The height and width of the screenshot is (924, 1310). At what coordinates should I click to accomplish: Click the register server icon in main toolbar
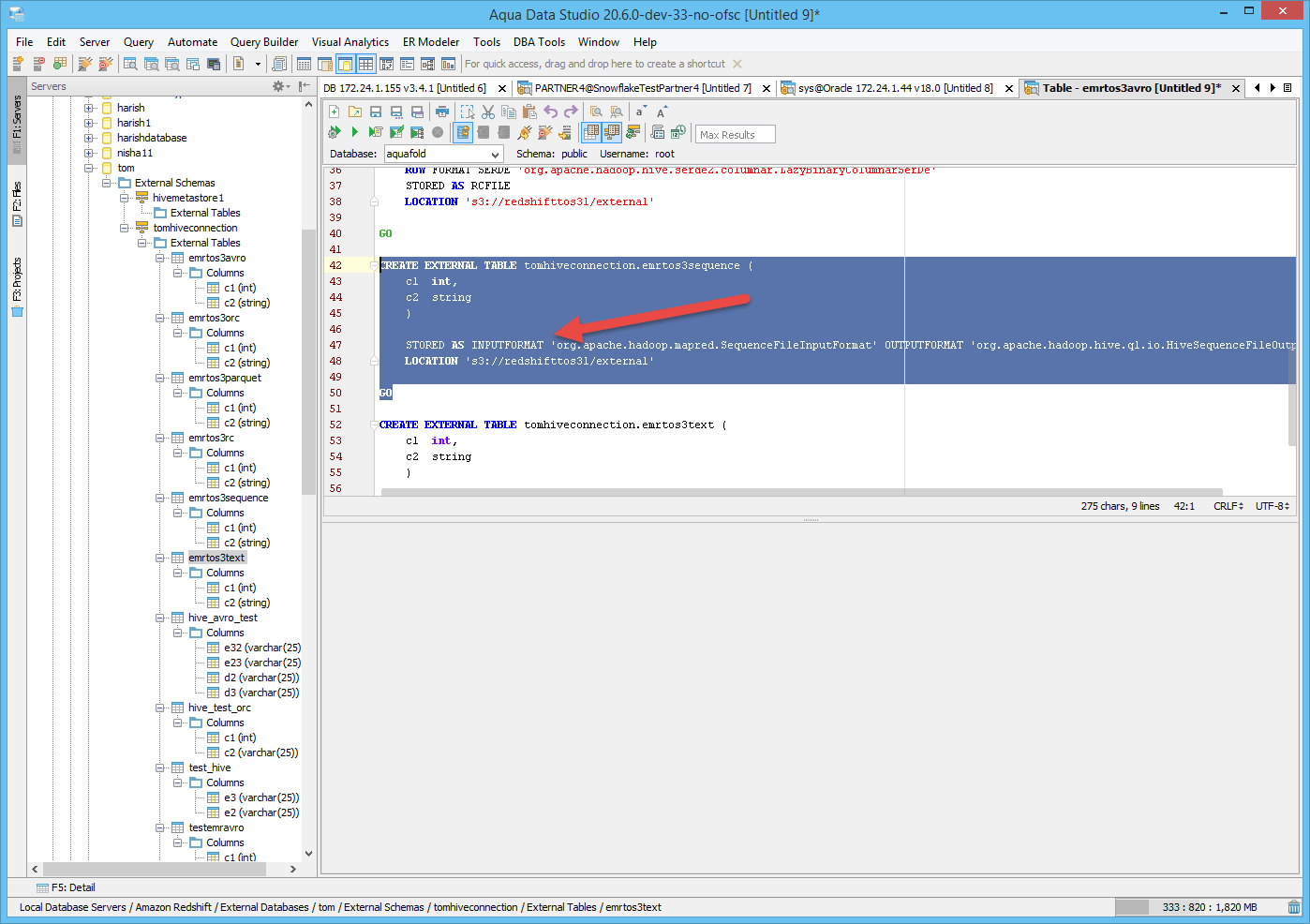[18, 64]
